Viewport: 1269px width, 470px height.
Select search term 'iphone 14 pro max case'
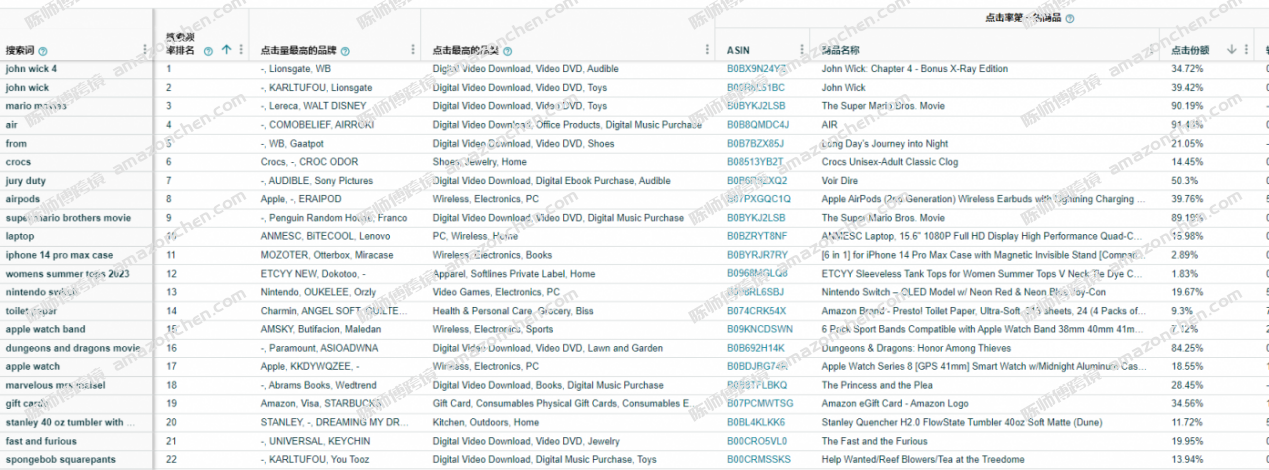tap(59, 255)
